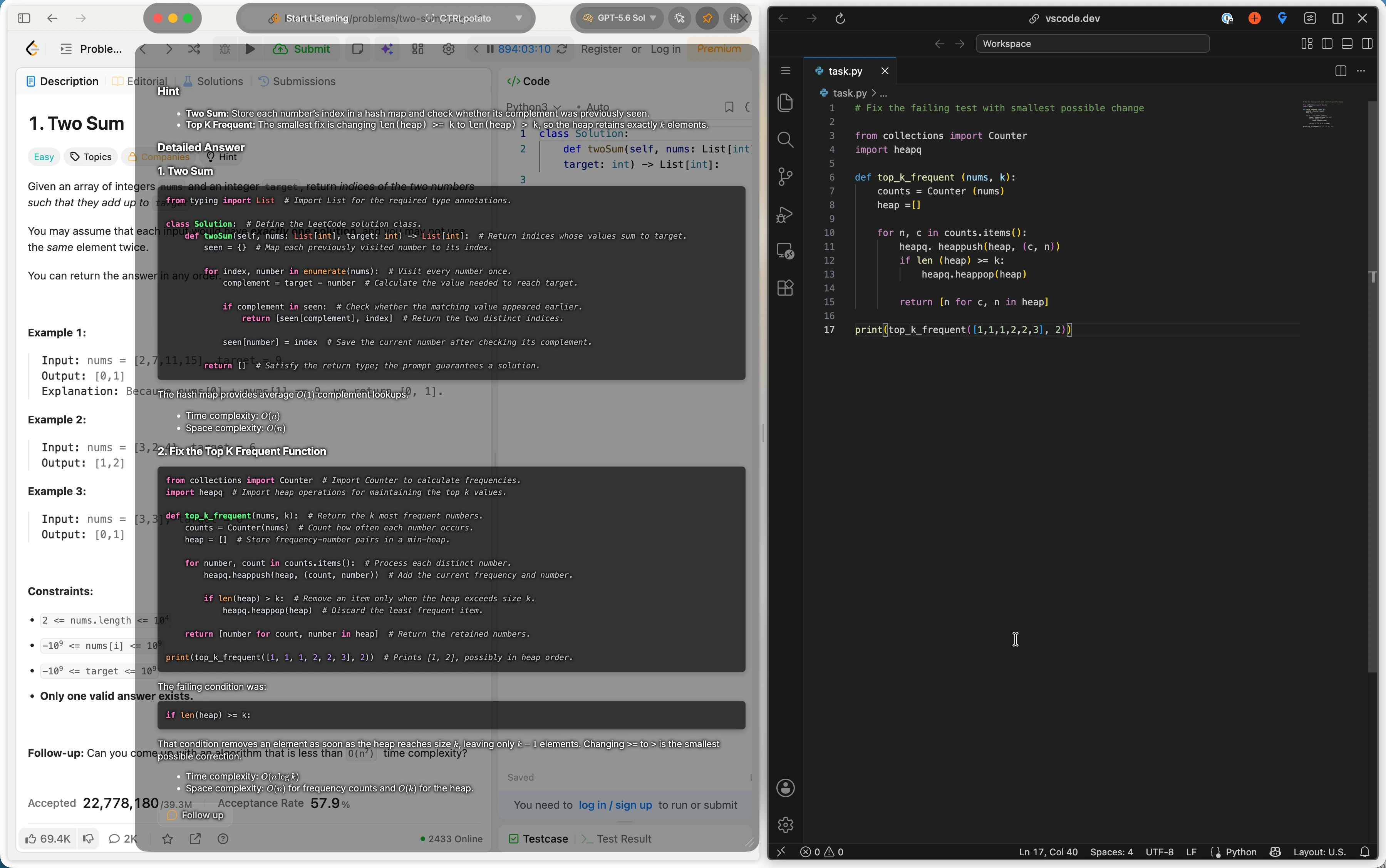Reload the vscode.dev browser page
1386x868 pixels.
[x=840, y=18]
